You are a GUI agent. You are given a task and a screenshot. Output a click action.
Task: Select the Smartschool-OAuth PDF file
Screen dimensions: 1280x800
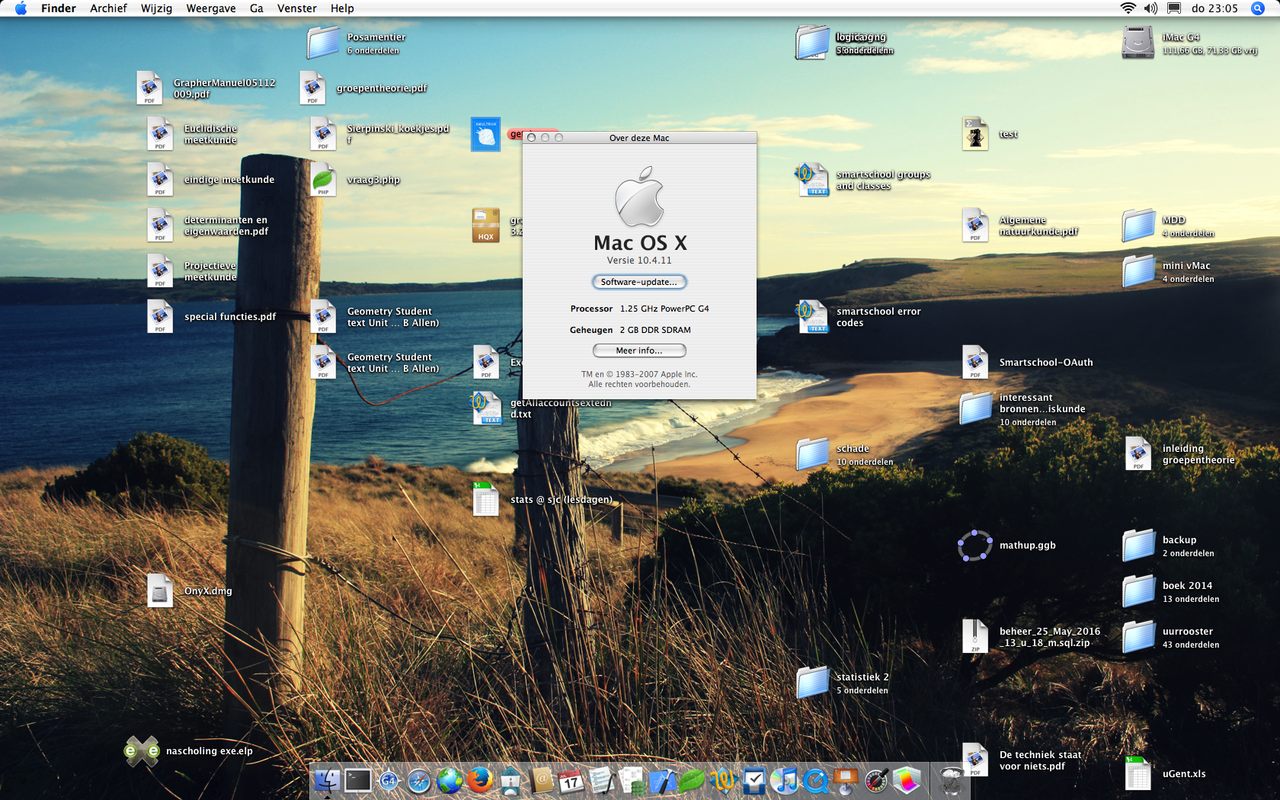(x=975, y=362)
